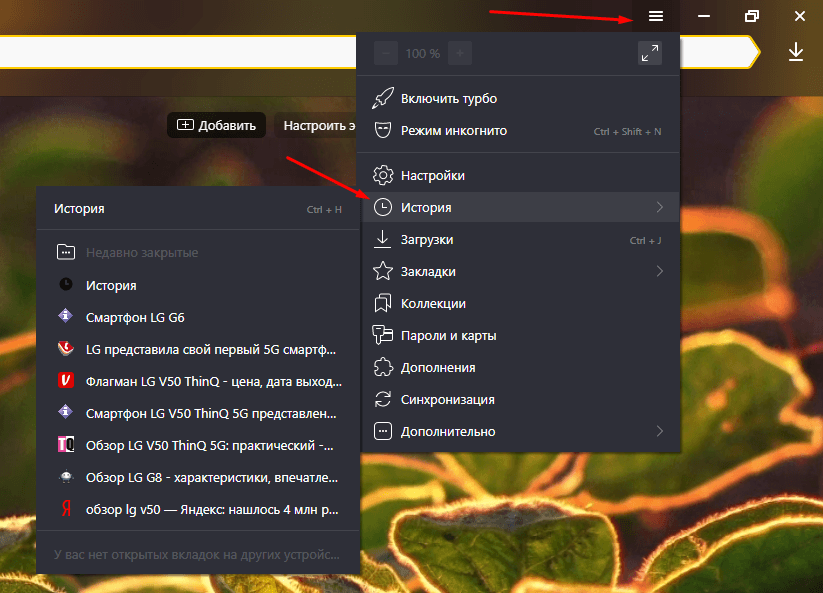
Task: Select Включить турбо menu entry
Action: pyautogui.click(x=518, y=99)
